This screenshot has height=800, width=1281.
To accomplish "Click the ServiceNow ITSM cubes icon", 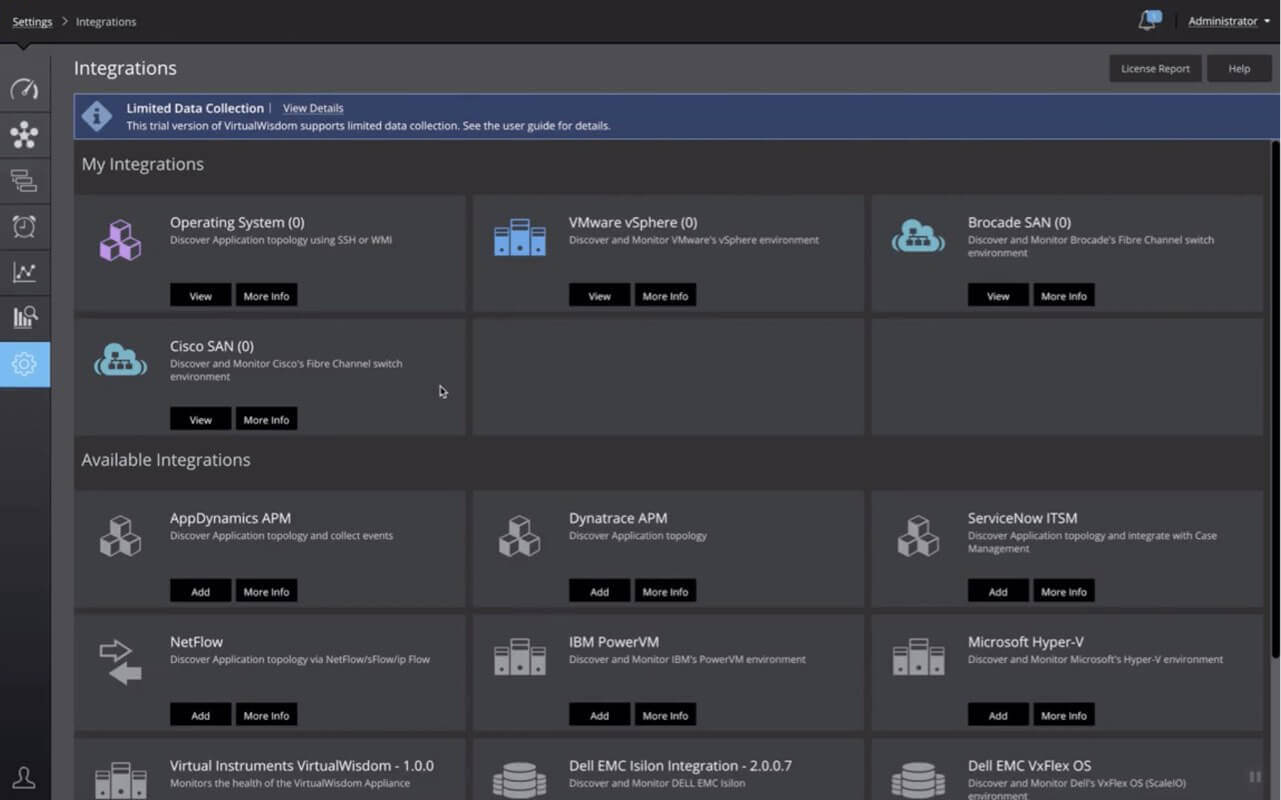I will click(918, 536).
